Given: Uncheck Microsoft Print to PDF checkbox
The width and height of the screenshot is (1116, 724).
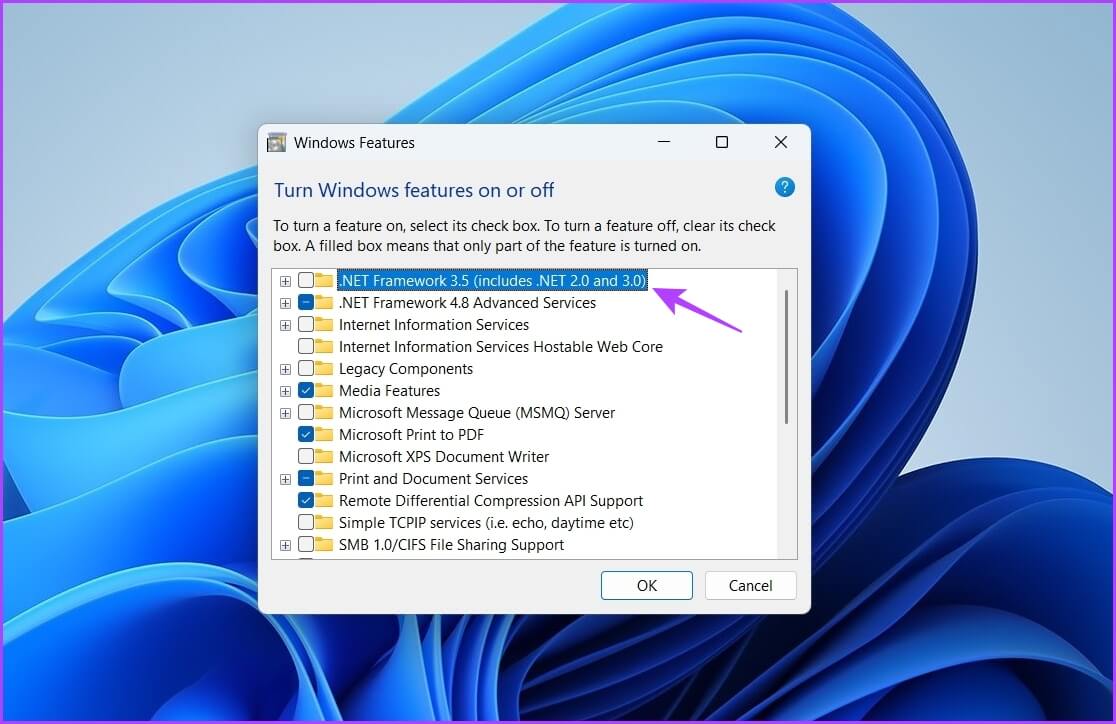Looking at the screenshot, I should [306, 434].
